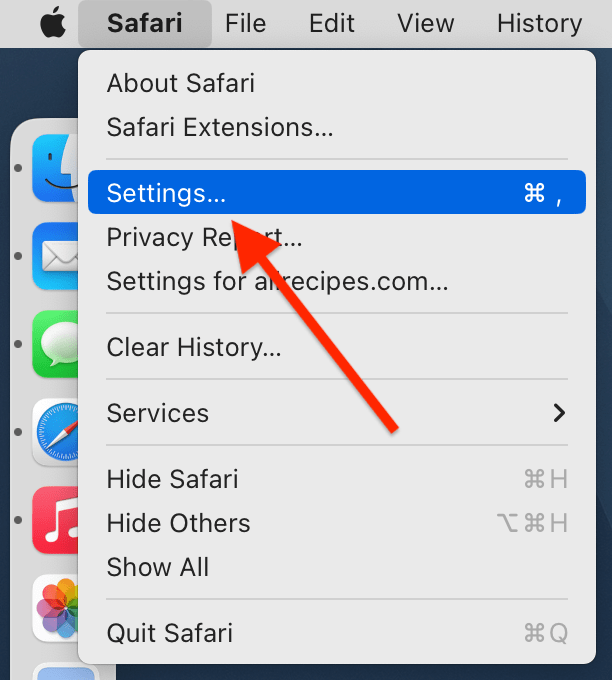This screenshot has height=680, width=612.
Task: Open the Mail dock icon
Action: point(56,256)
